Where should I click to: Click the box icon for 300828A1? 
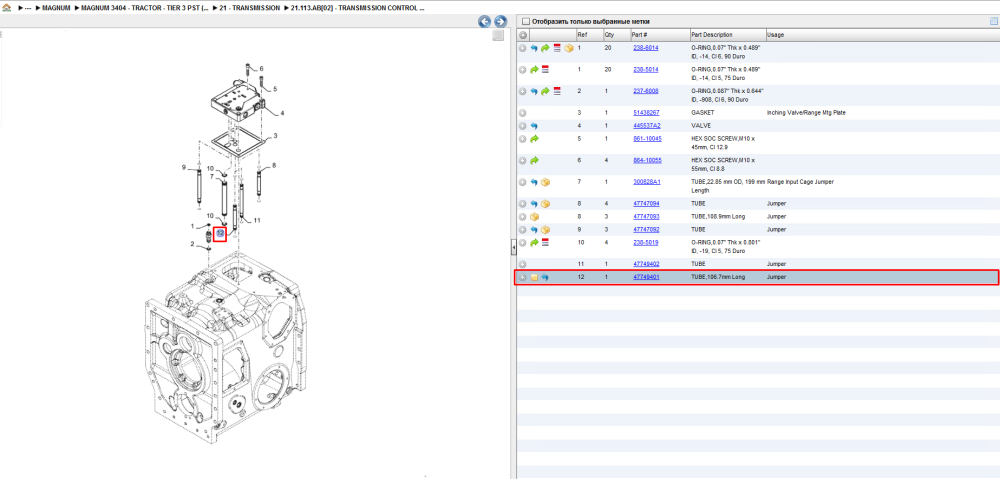pos(545,182)
